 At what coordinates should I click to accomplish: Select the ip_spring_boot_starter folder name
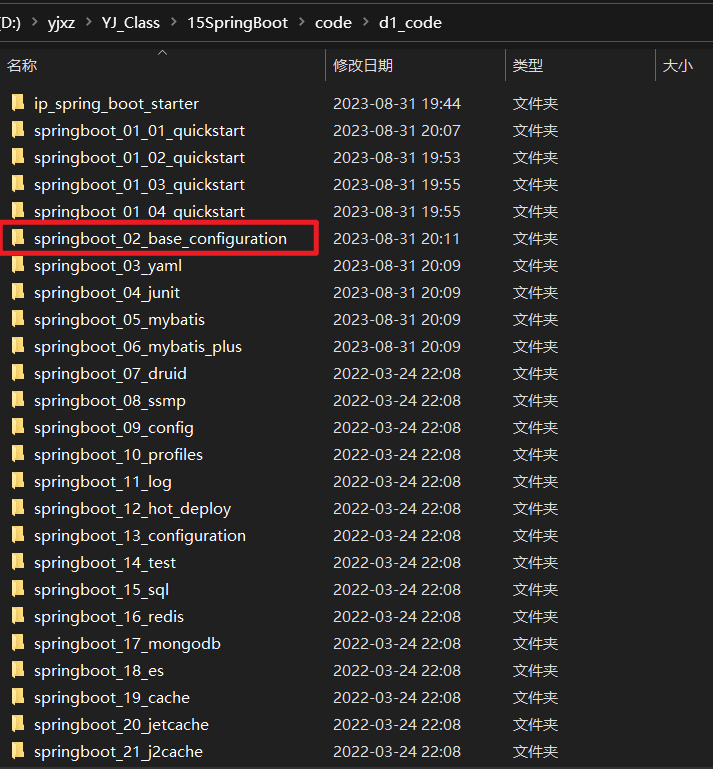(116, 104)
